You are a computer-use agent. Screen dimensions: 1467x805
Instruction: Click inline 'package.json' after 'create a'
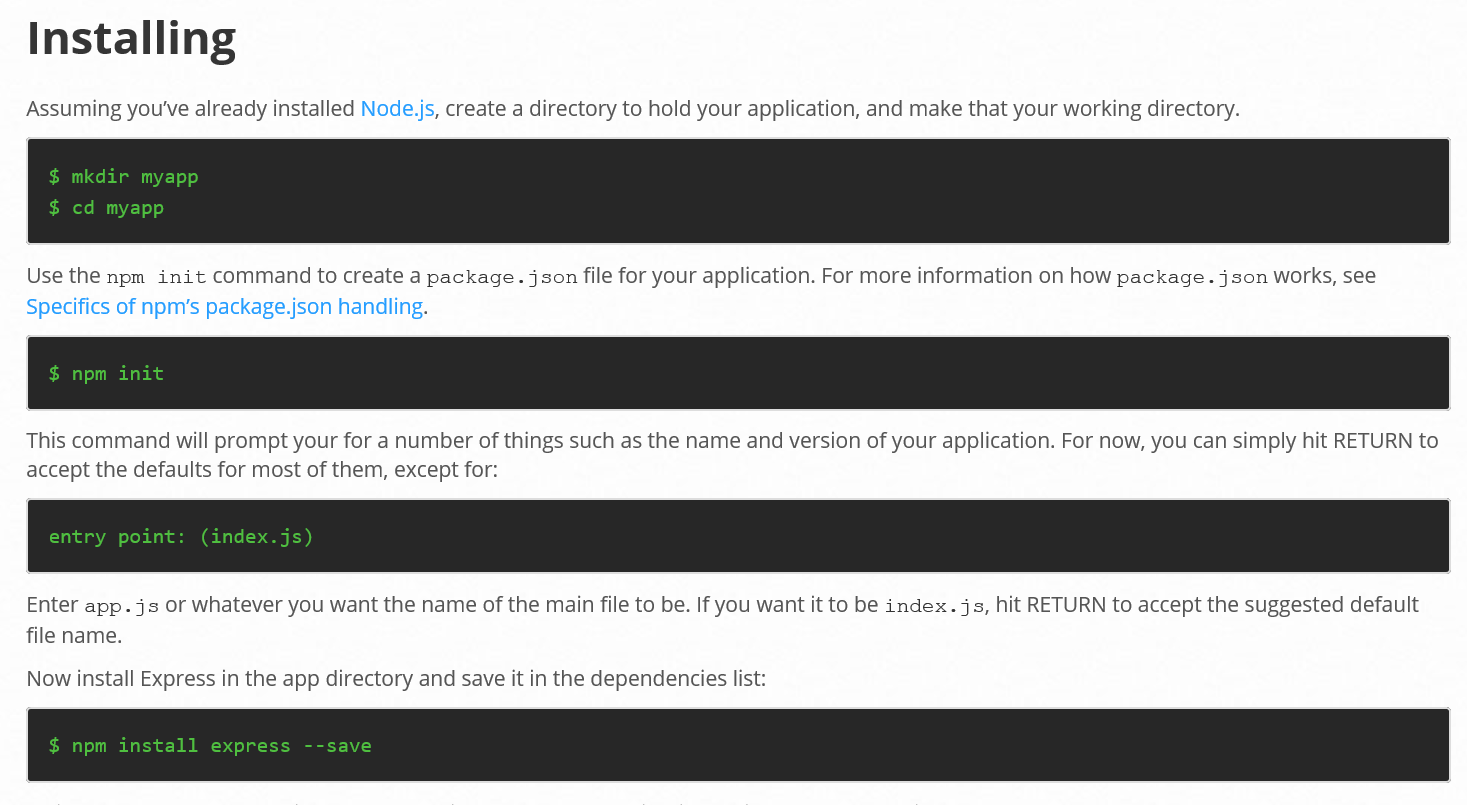pyautogui.click(x=502, y=276)
